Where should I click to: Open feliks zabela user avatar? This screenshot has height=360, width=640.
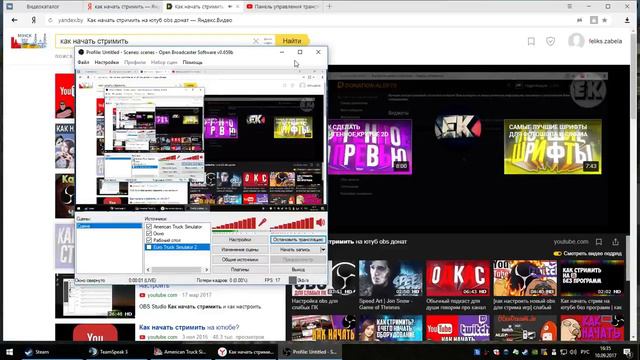click(x=576, y=41)
